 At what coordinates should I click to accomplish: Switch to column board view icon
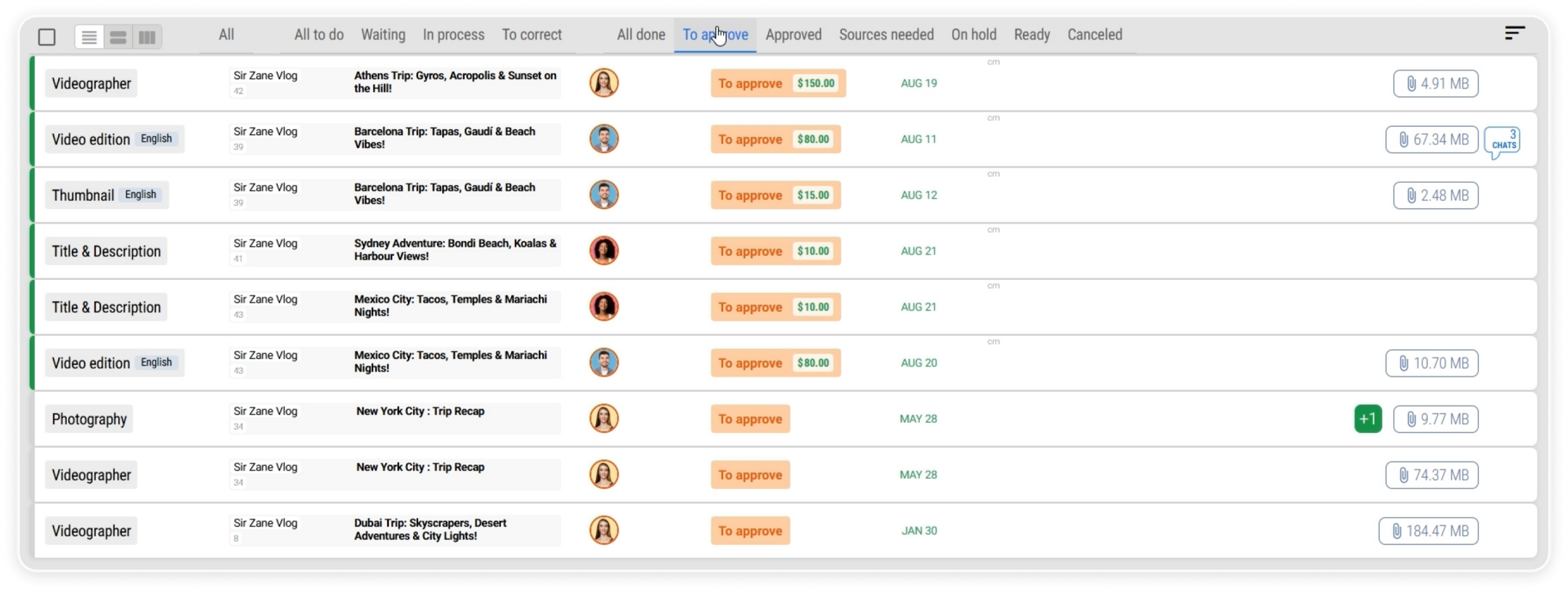[147, 37]
